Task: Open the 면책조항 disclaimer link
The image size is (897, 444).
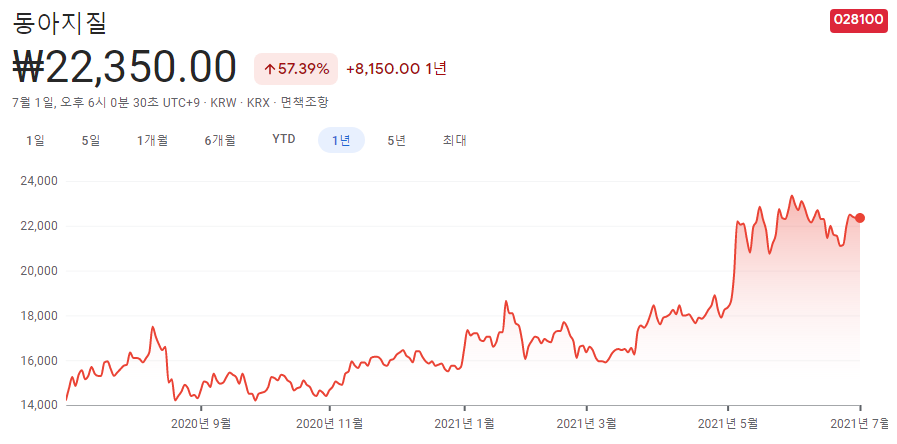Action: (305, 103)
